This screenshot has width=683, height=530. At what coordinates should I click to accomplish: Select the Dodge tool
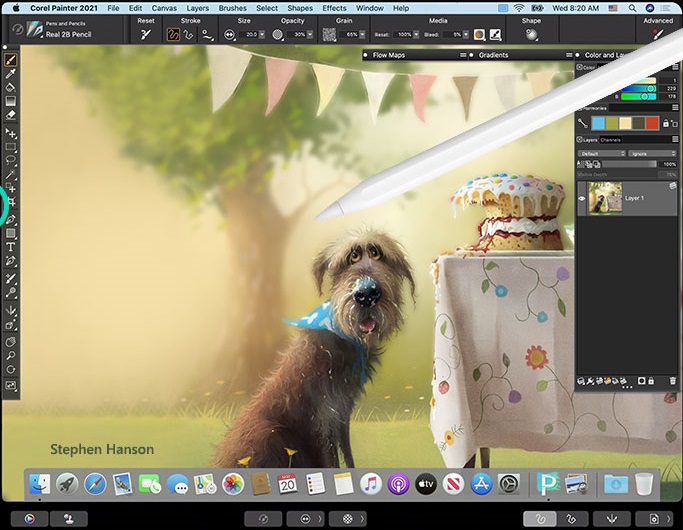10,292
